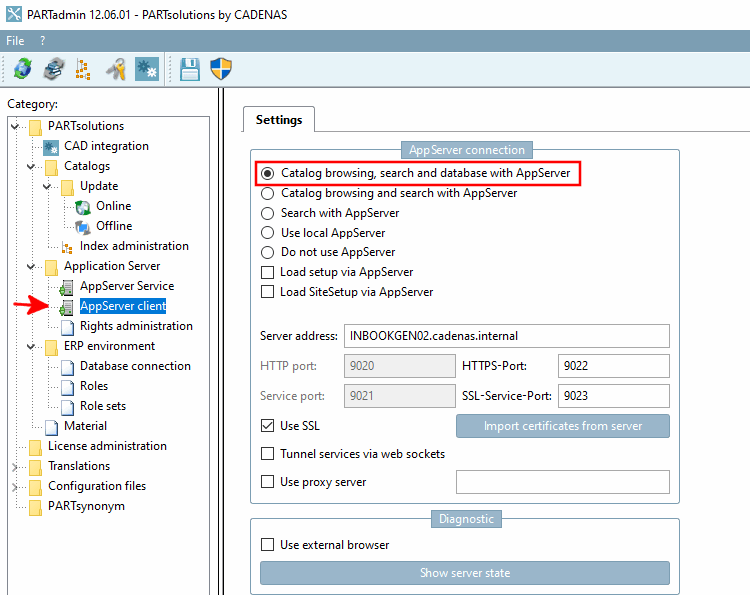This screenshot has width=750, height=595.
Task: Open the keys rights toolbar icon
Action: [x=116, y=69]
